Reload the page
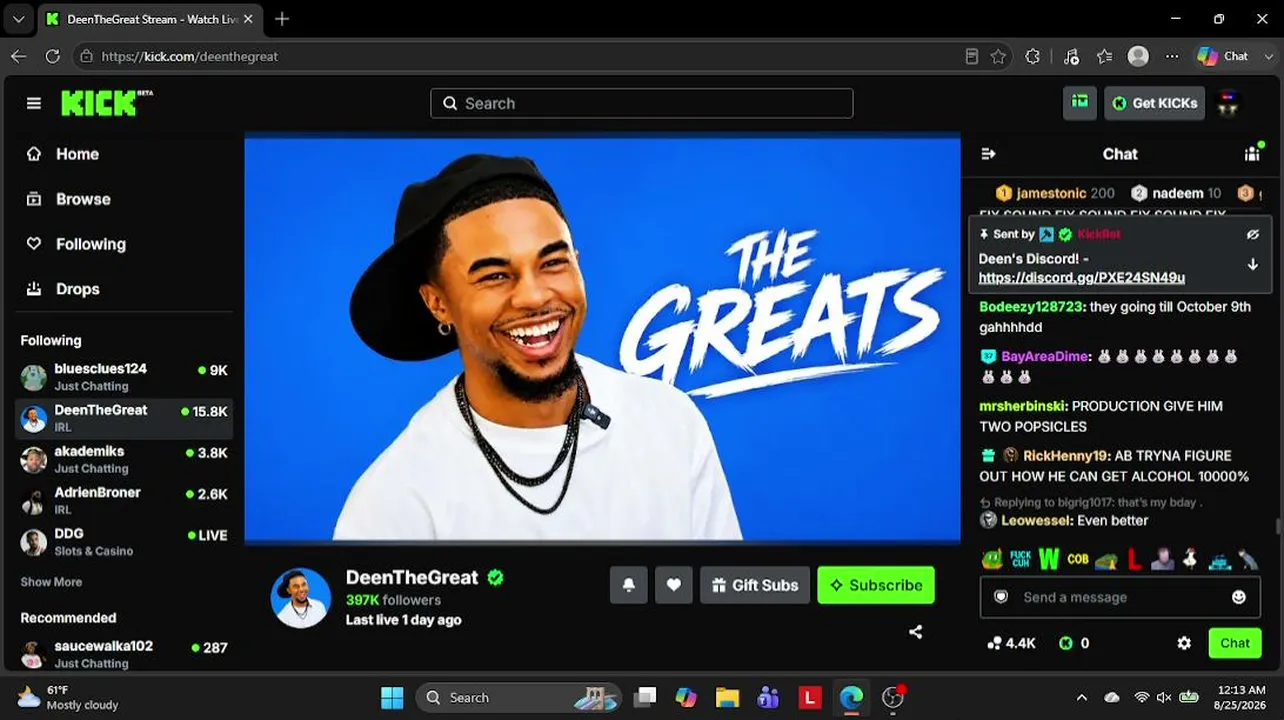The height and width of the screenshot is (720, 1284). click(53, 56)
